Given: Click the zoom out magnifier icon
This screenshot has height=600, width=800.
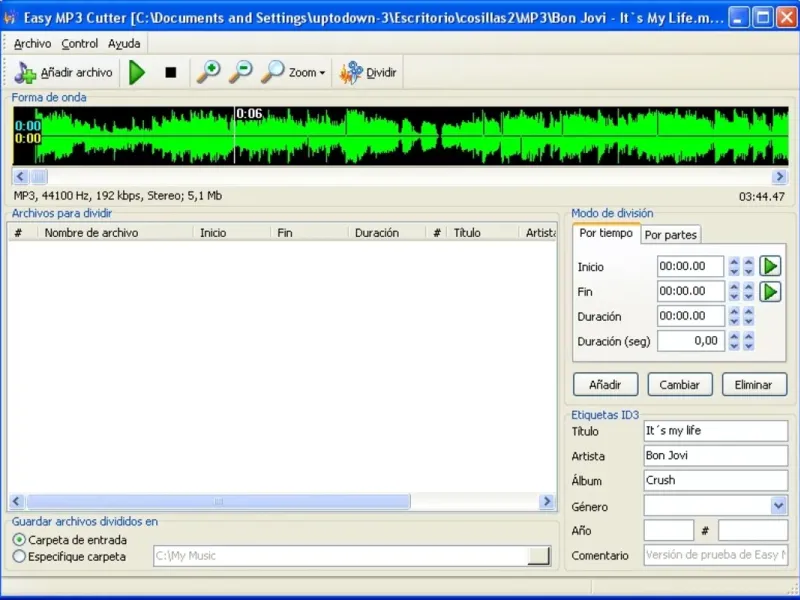Looking at the screenshot, I should 240,72.
